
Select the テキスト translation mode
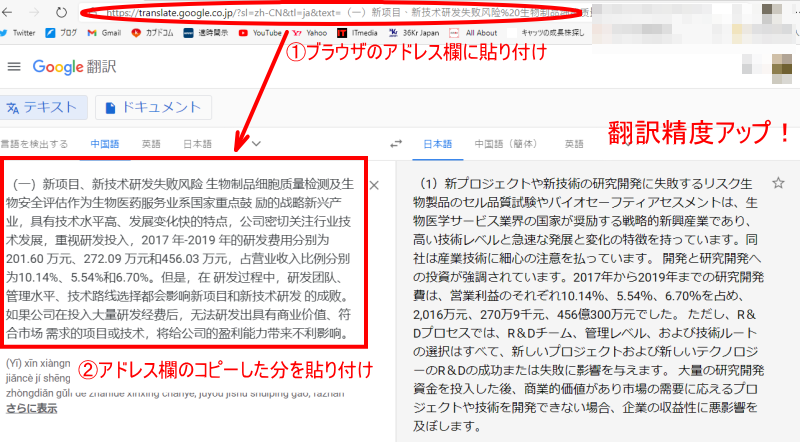43,107
